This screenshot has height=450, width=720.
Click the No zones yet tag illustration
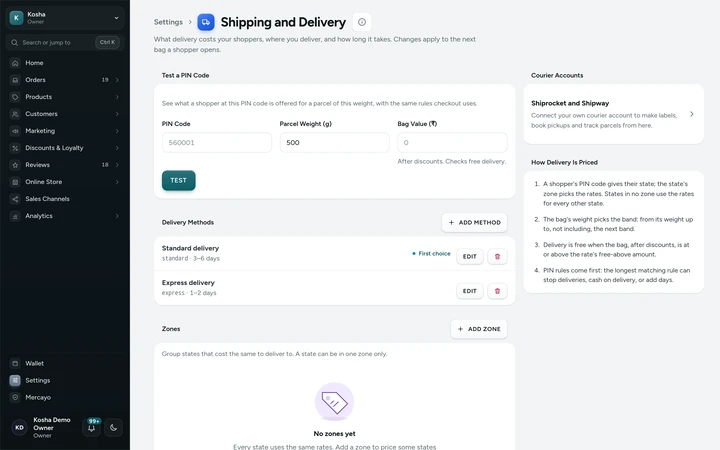click(334, 402)
